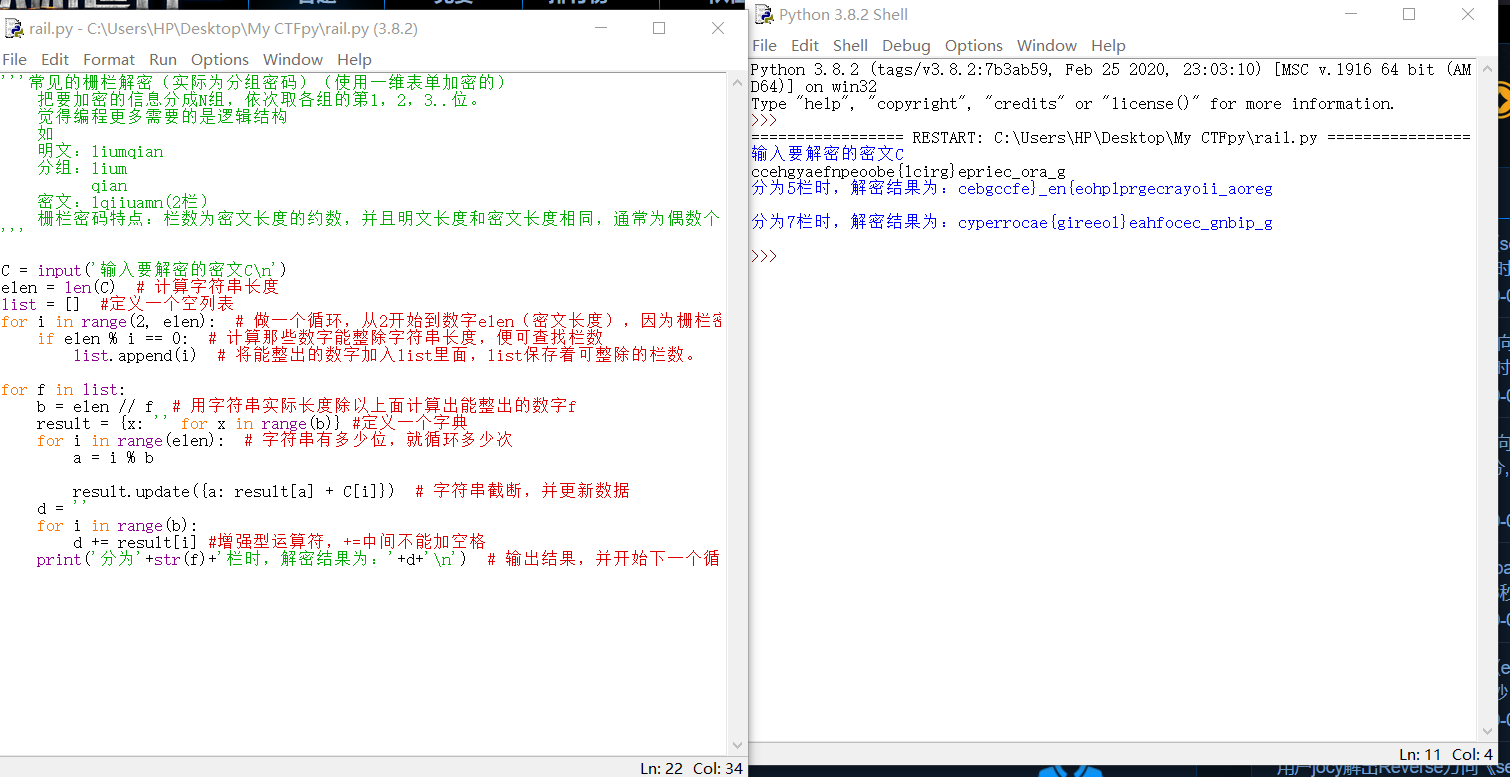Open Window menu in Python Shell window

point(1047,45)
